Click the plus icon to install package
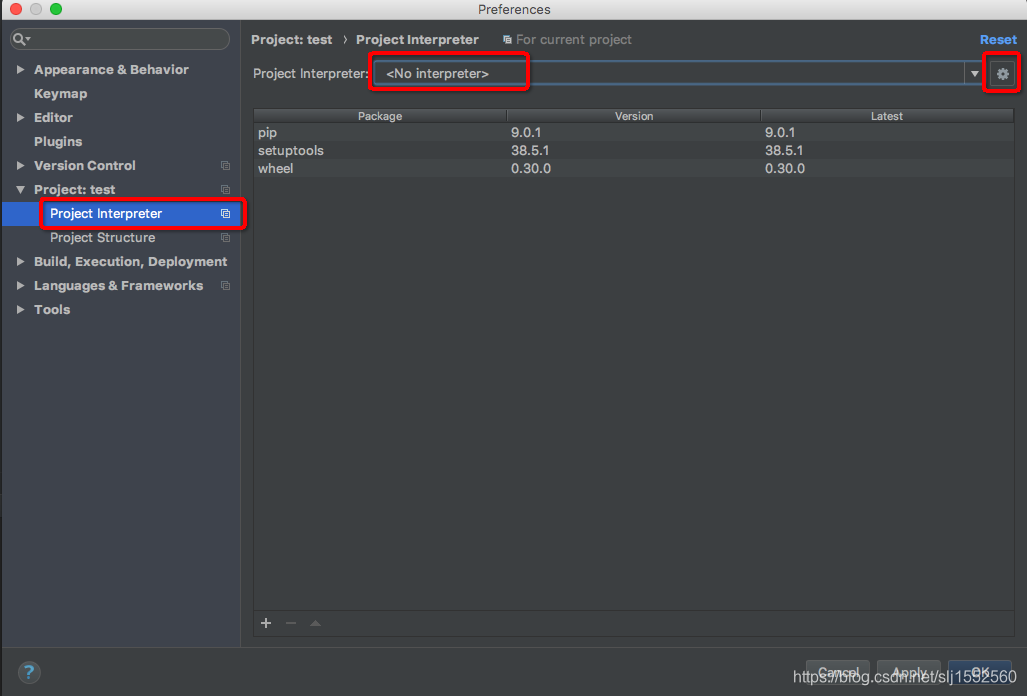1027x696 pixels. pos(266,623)
